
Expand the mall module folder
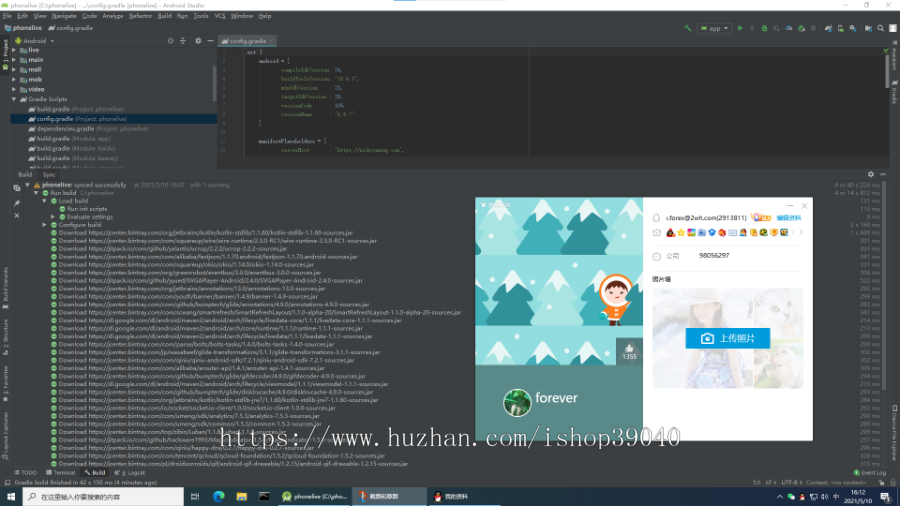pyautogui.click(x=14, y=69)
